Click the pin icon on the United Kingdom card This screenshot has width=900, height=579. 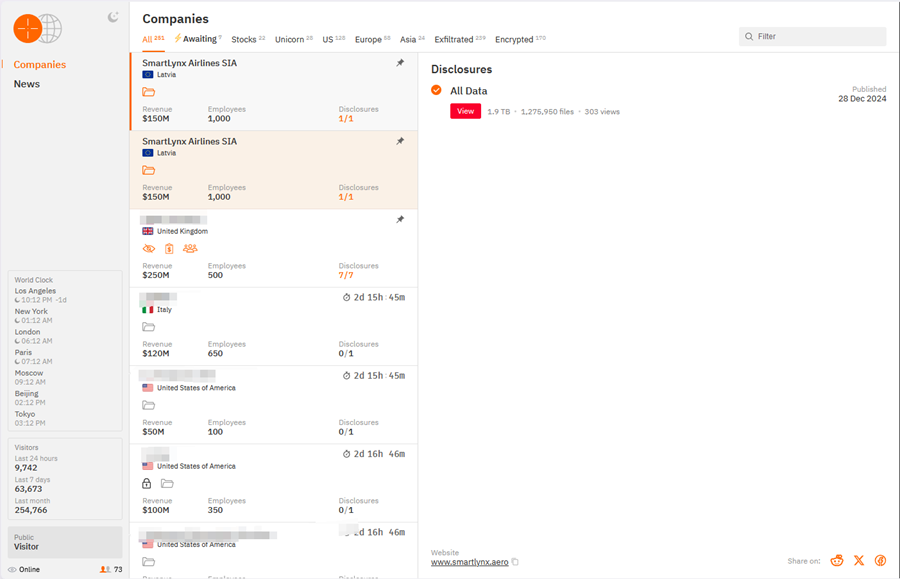pyautogui.click(x=400, y=219)
